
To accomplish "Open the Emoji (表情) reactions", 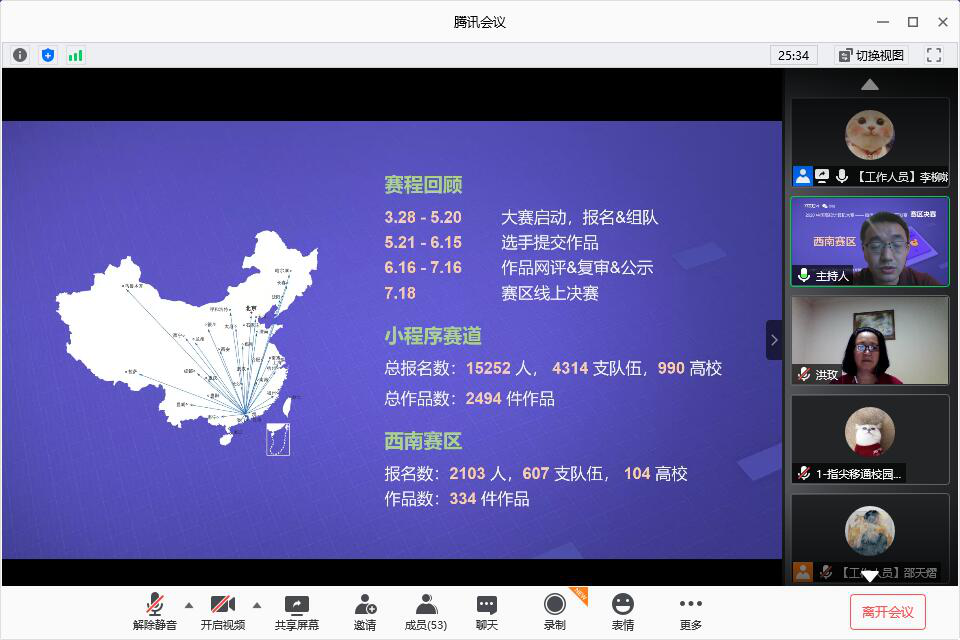I will 623,612.
